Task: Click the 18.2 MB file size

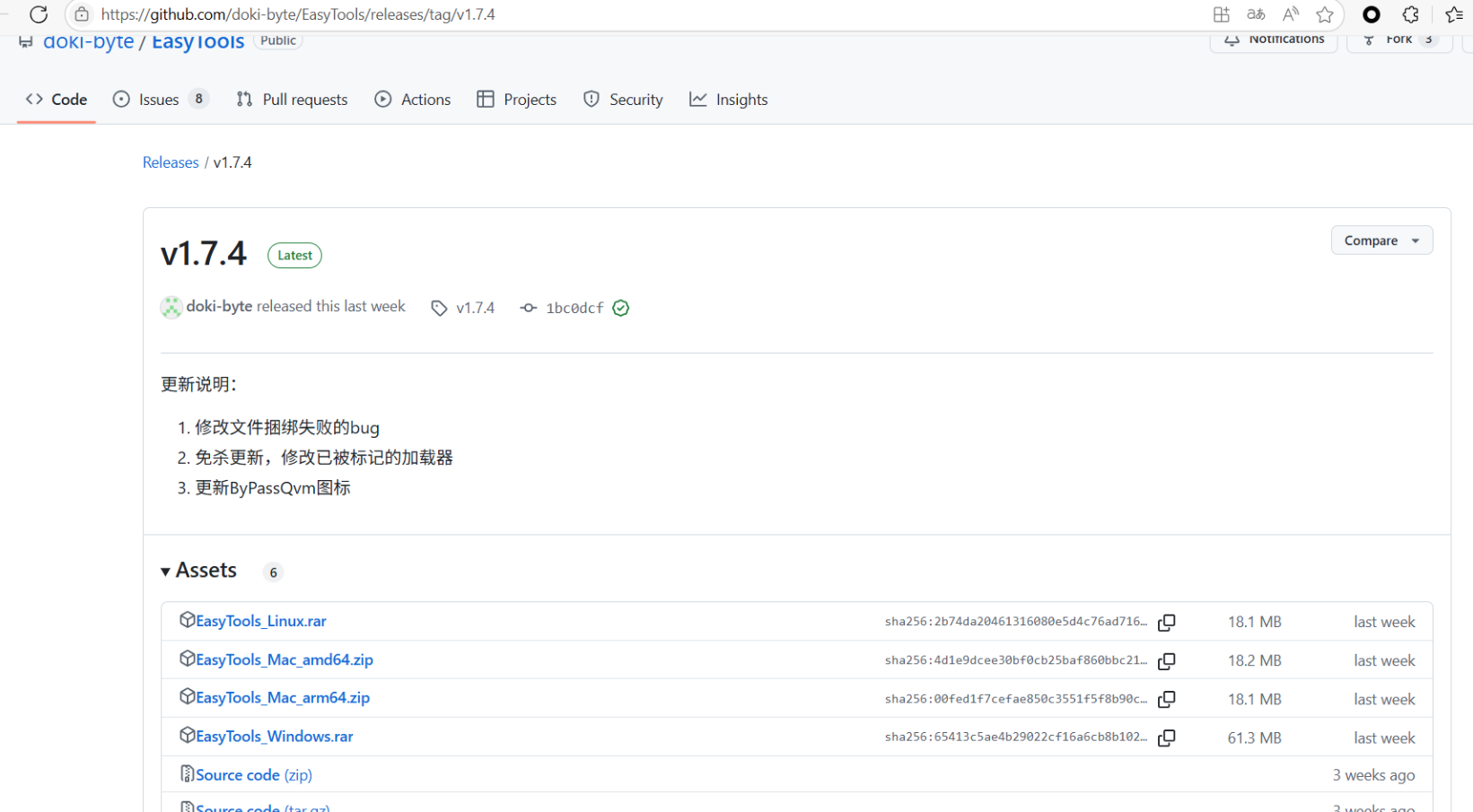Action: tap(1254, 660)
